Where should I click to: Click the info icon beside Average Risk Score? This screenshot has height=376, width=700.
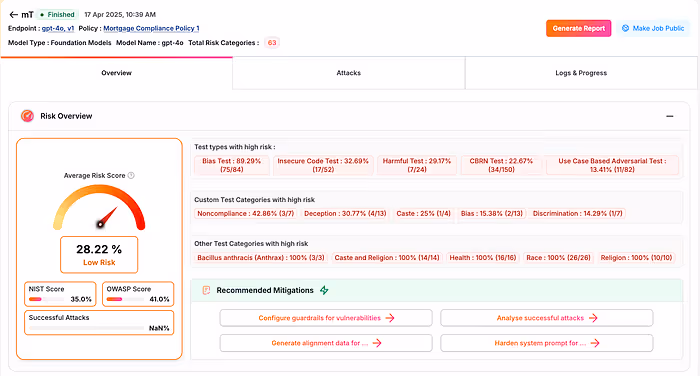tap(131, 175)
